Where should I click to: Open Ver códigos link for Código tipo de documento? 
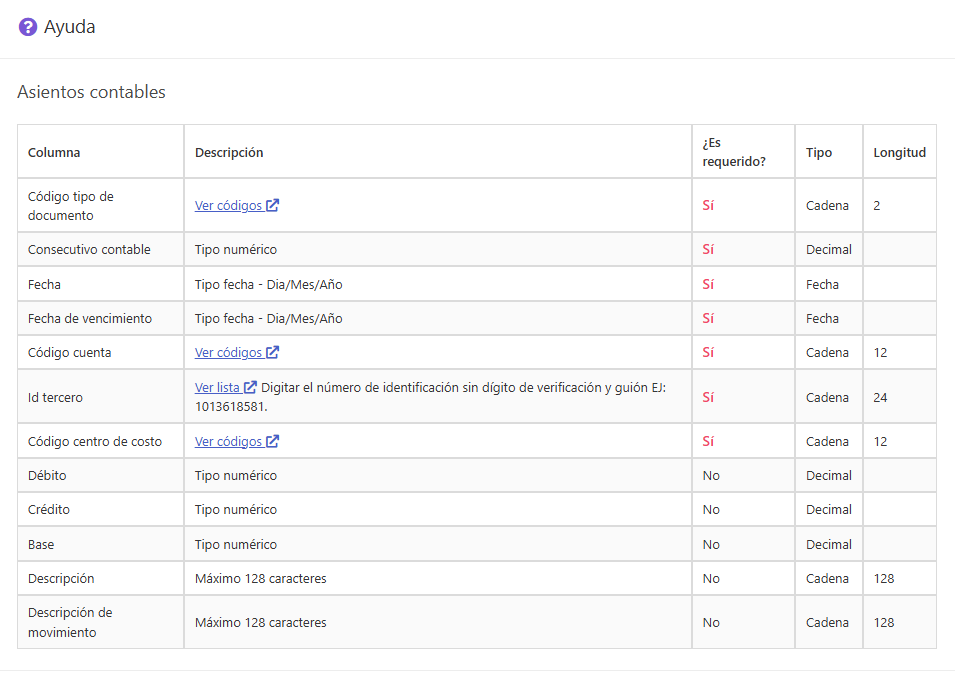(x=228, y=206)
